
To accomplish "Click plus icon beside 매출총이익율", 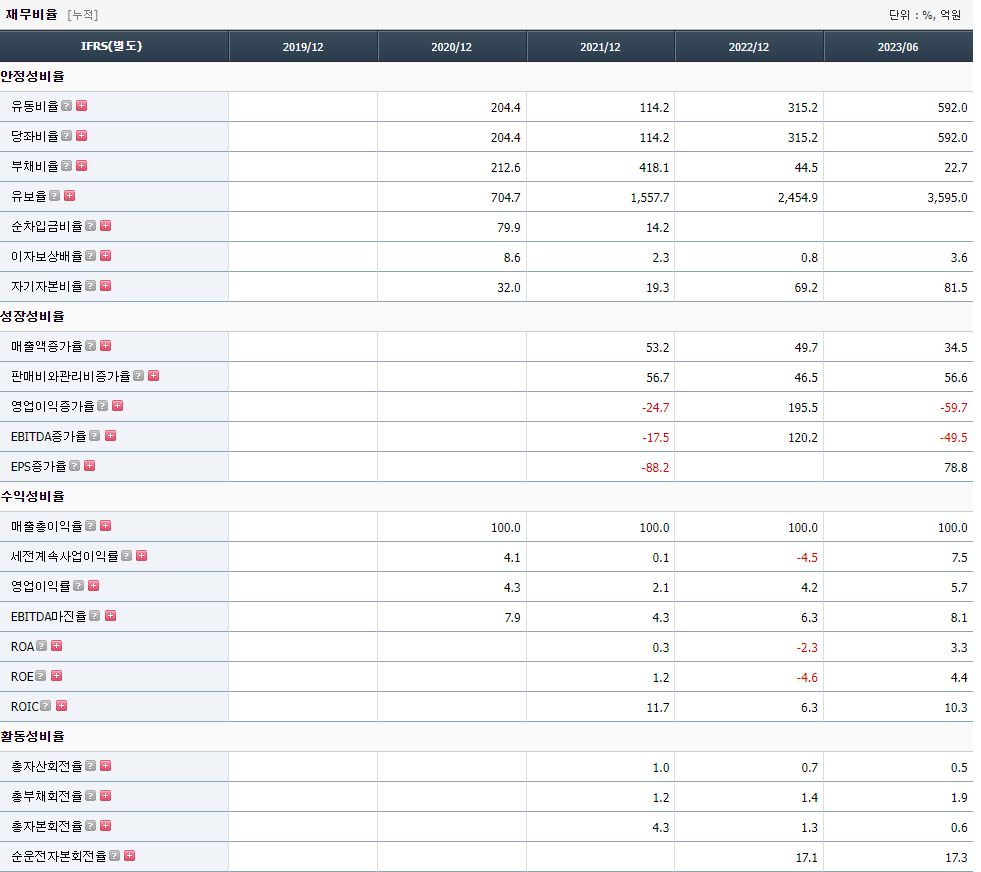I will pyautogui.click(x=106, y=526).
